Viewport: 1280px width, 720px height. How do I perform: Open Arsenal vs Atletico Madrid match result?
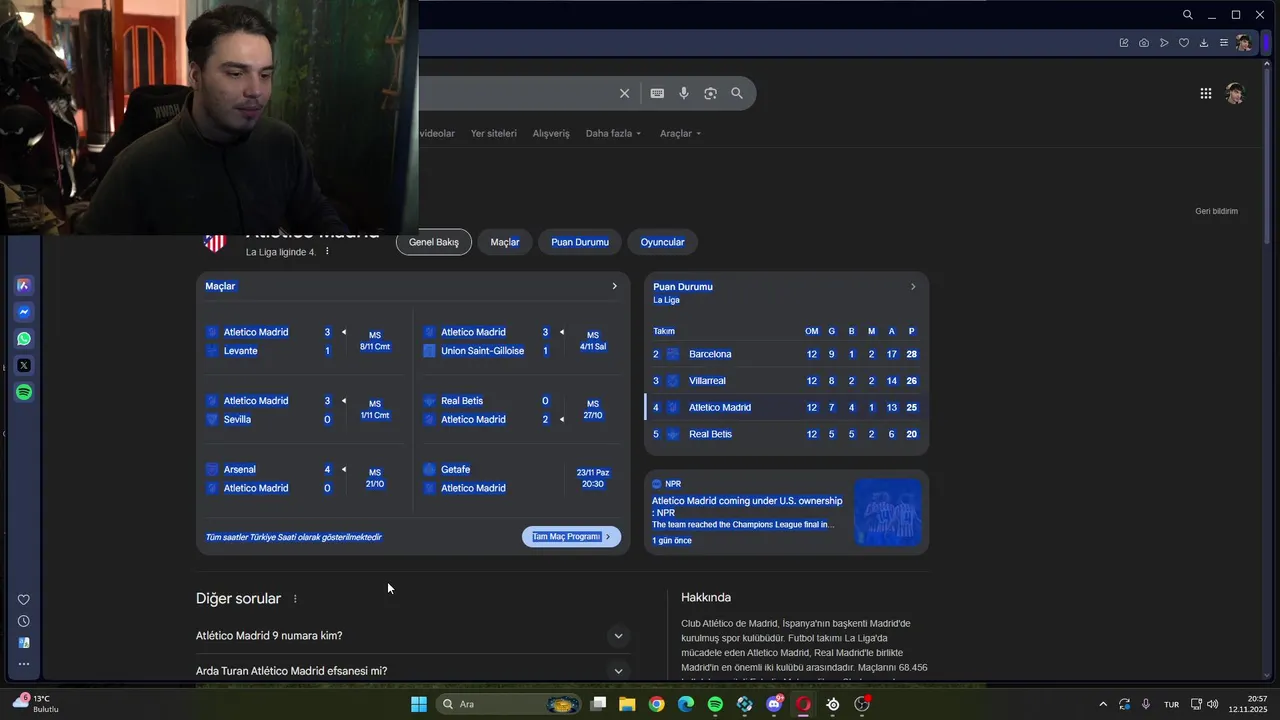303,478
